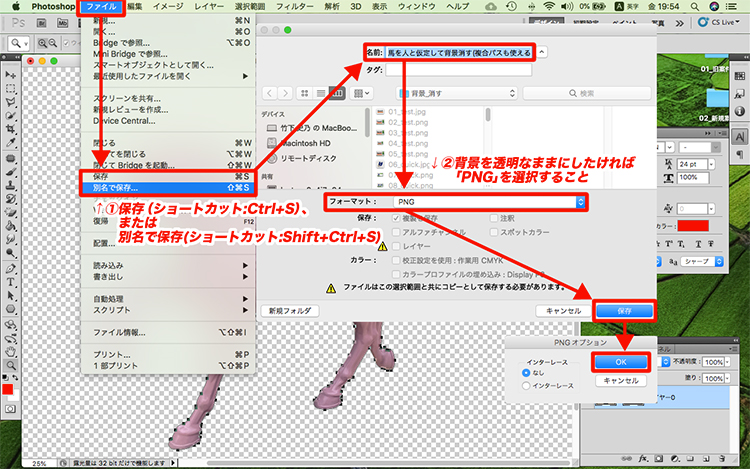Open the Character panel dock icon

pos(739,137)
